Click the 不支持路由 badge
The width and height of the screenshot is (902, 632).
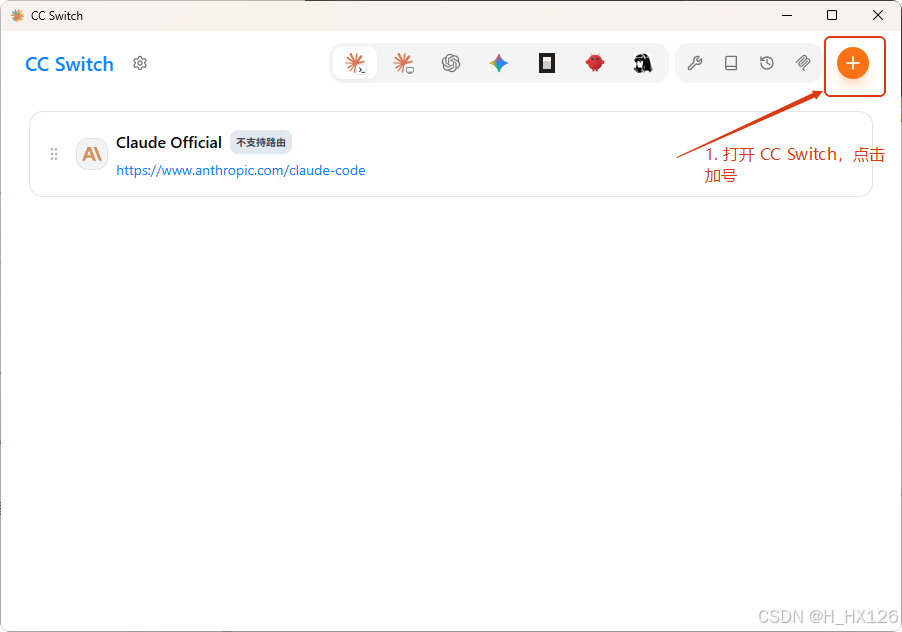point(261,143)
